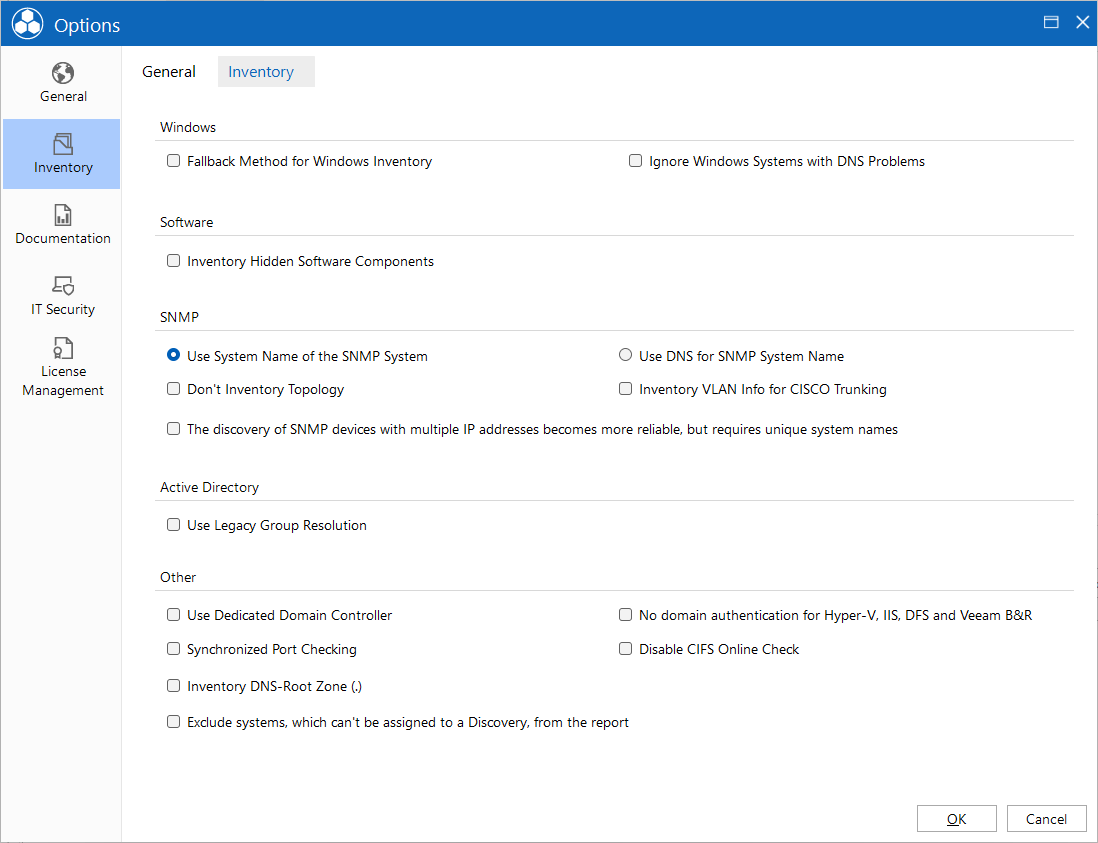The width and height of the screenshot is (1098, 843).
Task: Check Don't Inventory Topology
Action: click(173, 389)
